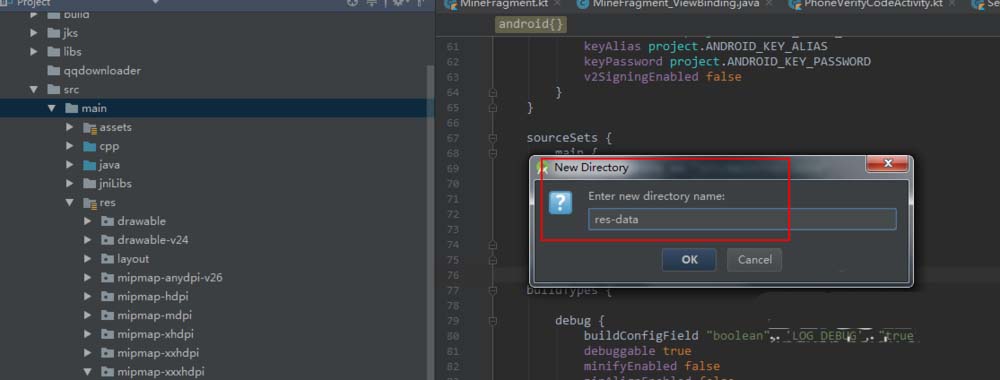The height and width of the screenshot is (380, 1000).
Task: Collapse the res folder node
Action: [x=70, y=203]
